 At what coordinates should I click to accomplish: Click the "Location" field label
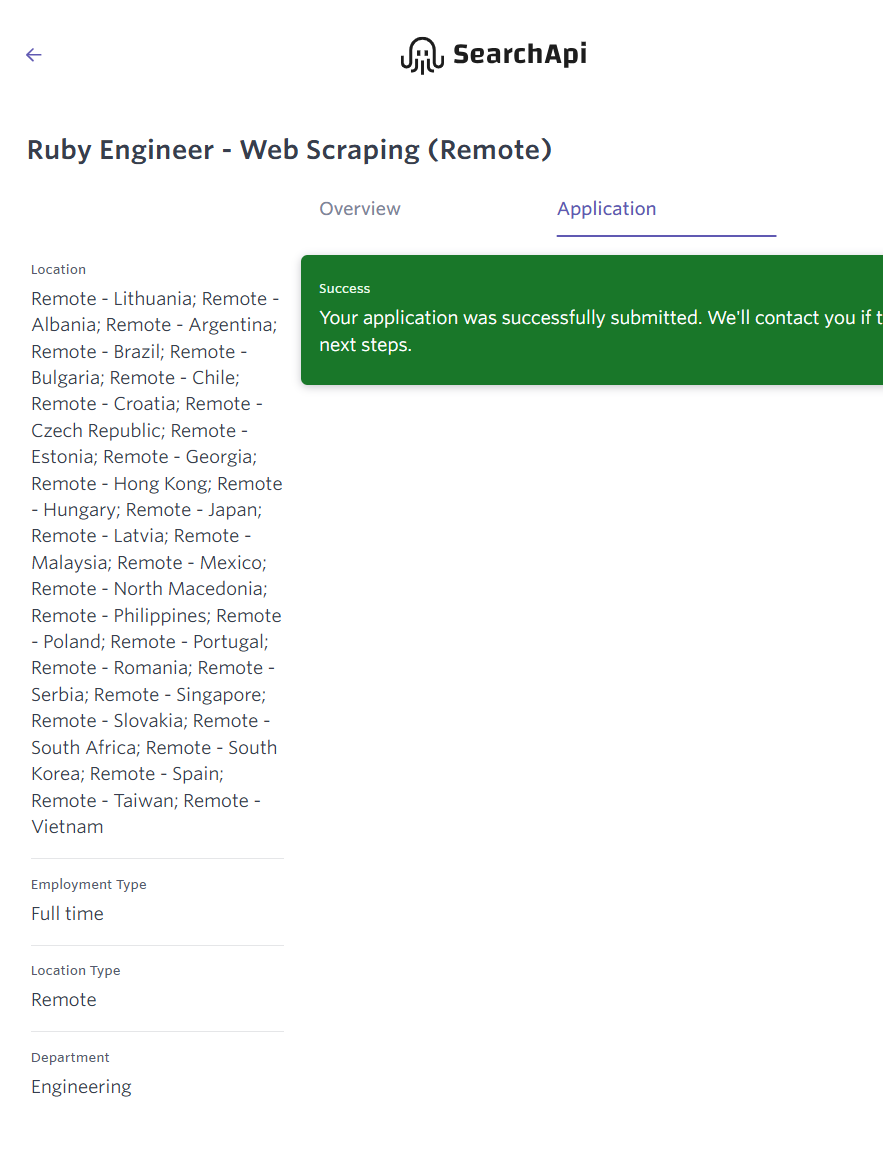click(58, 270)
